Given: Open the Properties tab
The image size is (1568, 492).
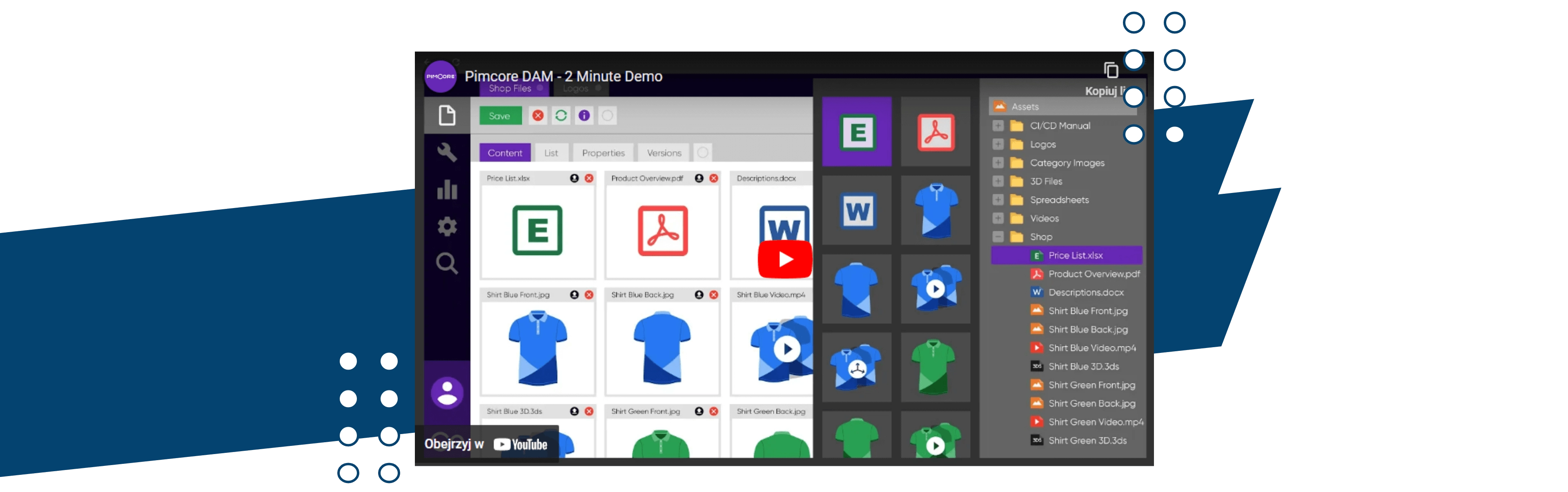Looking at the screenshot, I should pos(603,153).
